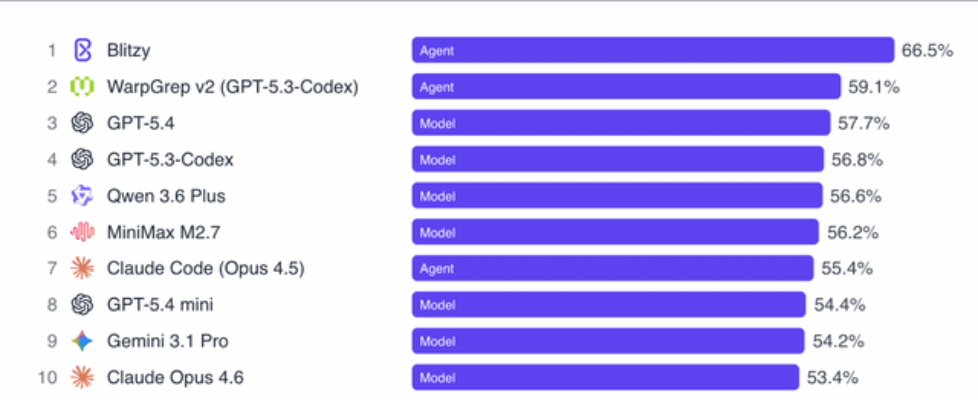Click the Agent tag on Blitzy's bar
Image resolution: width=978 pixels, height=400 pixels.
(437, 51)
